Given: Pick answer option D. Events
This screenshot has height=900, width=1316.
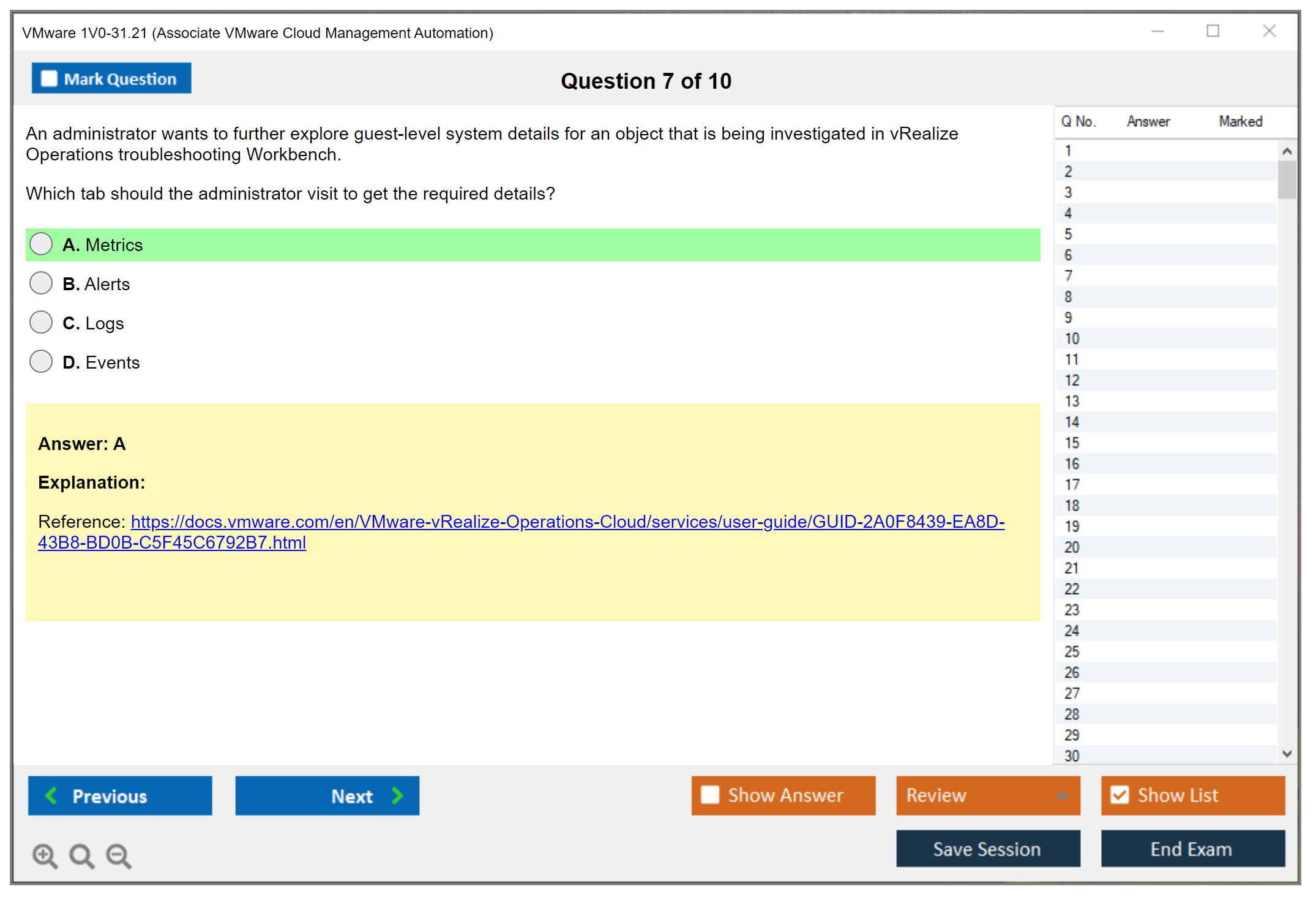Looking at the screenshot, I should 41,362.
